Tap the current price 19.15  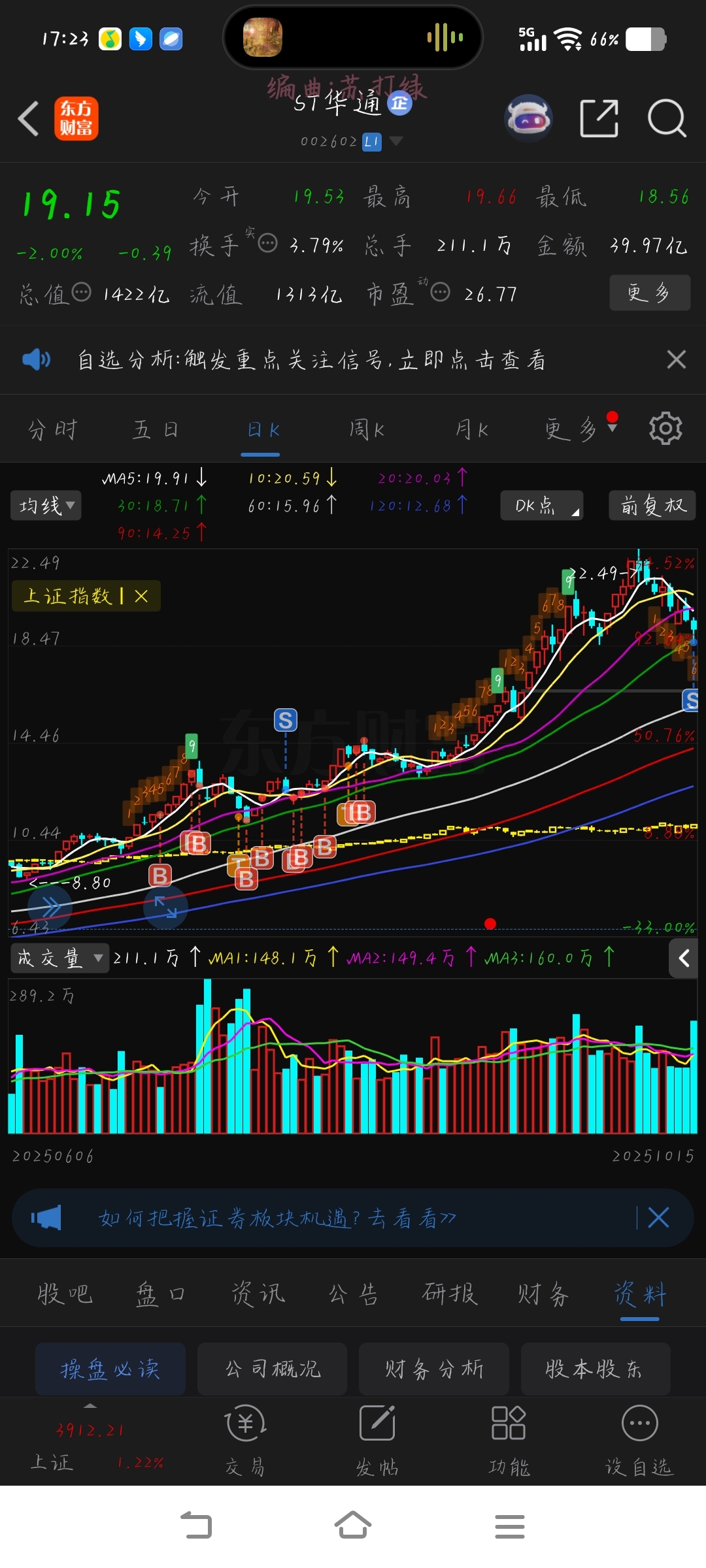click(x=71, y=204)
